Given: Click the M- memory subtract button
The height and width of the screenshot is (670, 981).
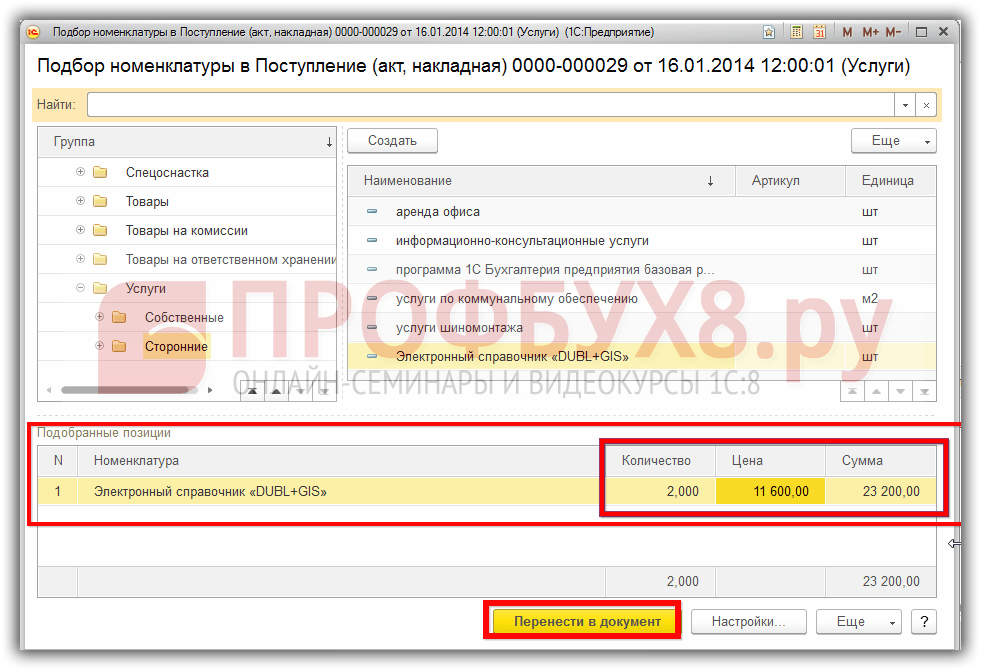Looking at the screenshot, I should click(x=895, y=32).
